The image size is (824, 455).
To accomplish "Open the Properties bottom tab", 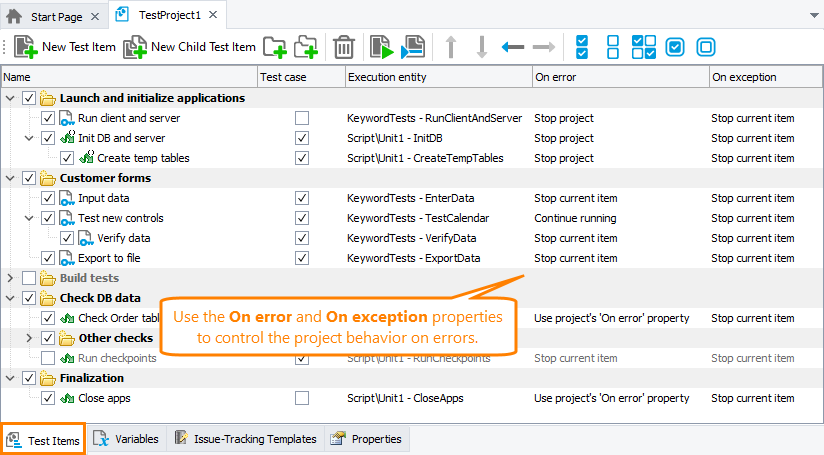I will 367,439.
